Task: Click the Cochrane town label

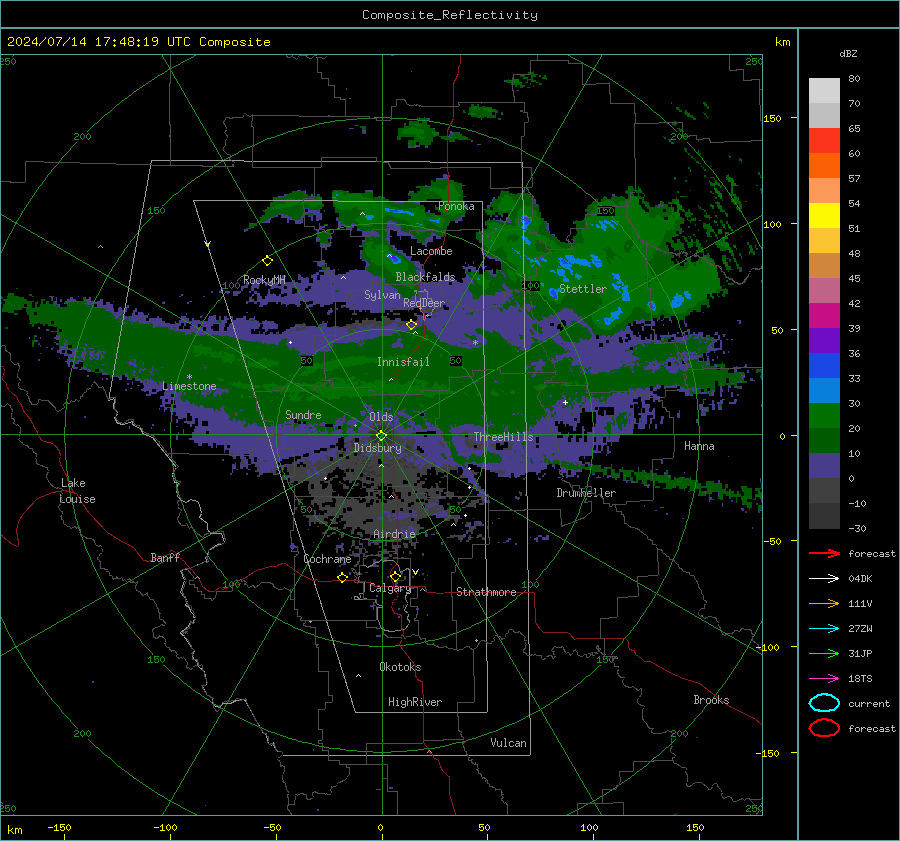Action: click(x=327, y=559)
